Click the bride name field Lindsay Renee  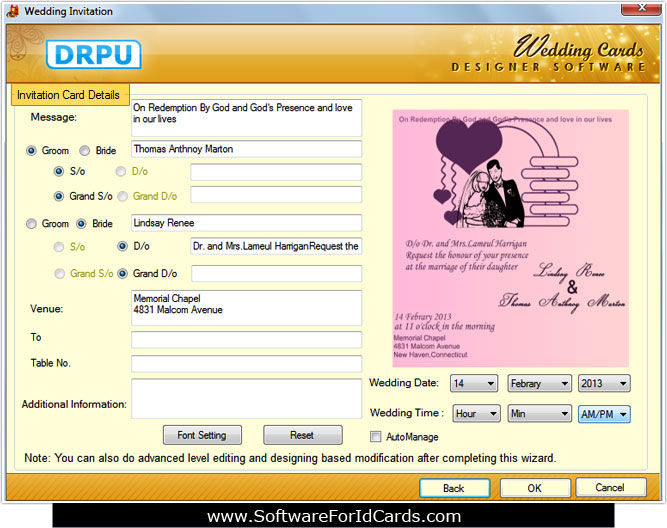click(246, 223)
